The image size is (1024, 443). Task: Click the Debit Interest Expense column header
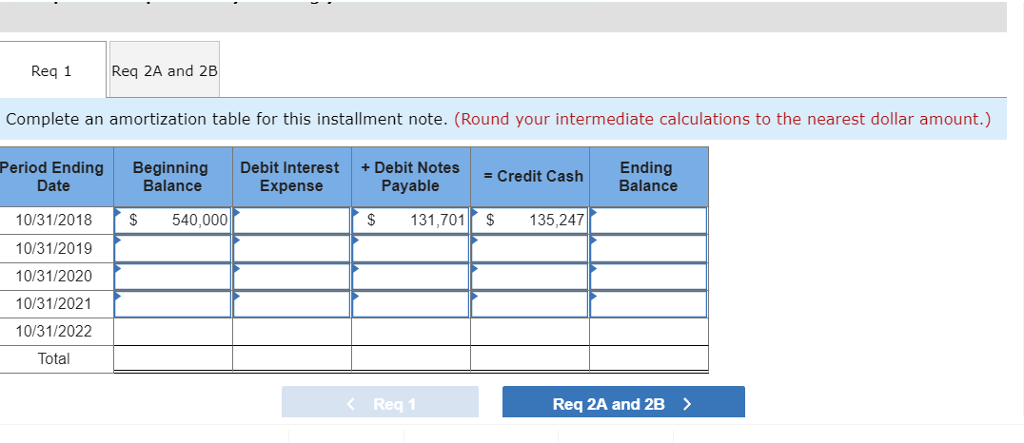coord(291,176)
